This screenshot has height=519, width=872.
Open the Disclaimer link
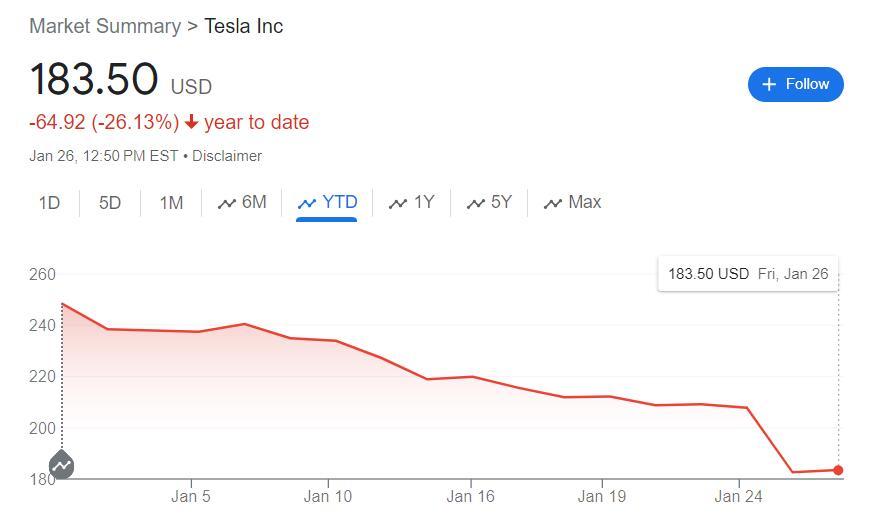(x=227, y=156)
